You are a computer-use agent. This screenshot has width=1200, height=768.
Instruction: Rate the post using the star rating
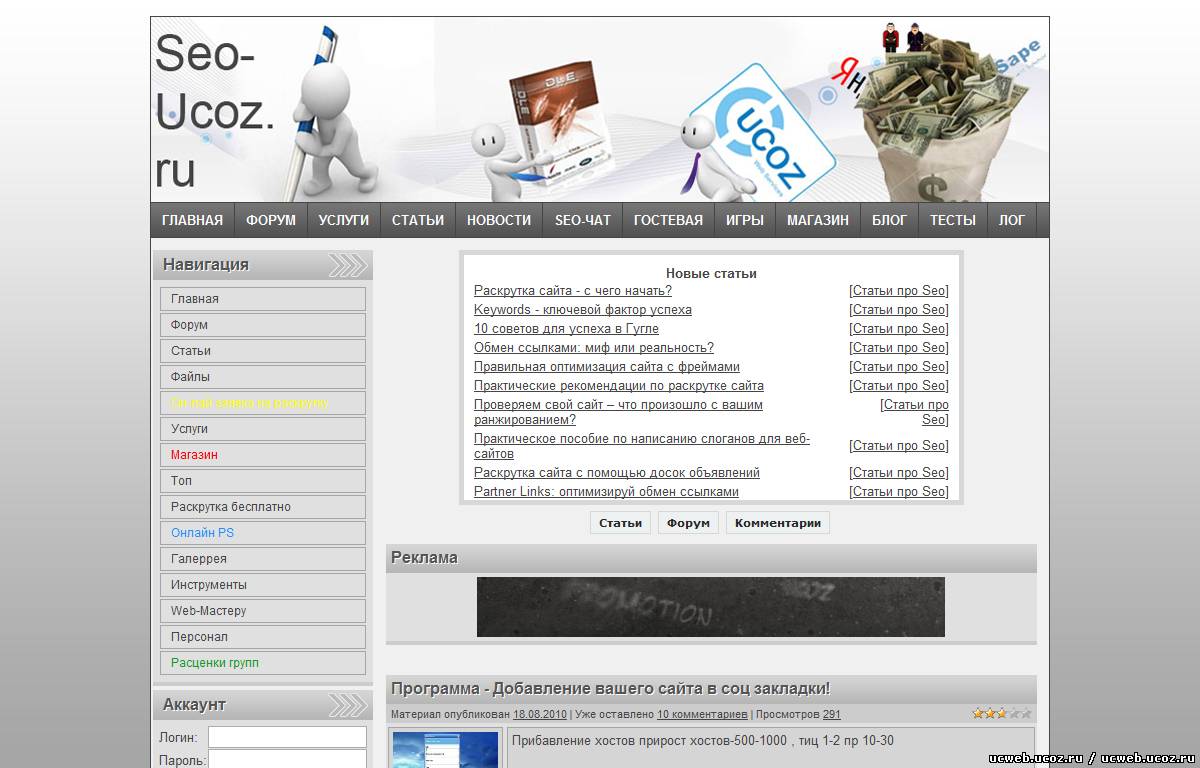click(x=1002, y=713)
